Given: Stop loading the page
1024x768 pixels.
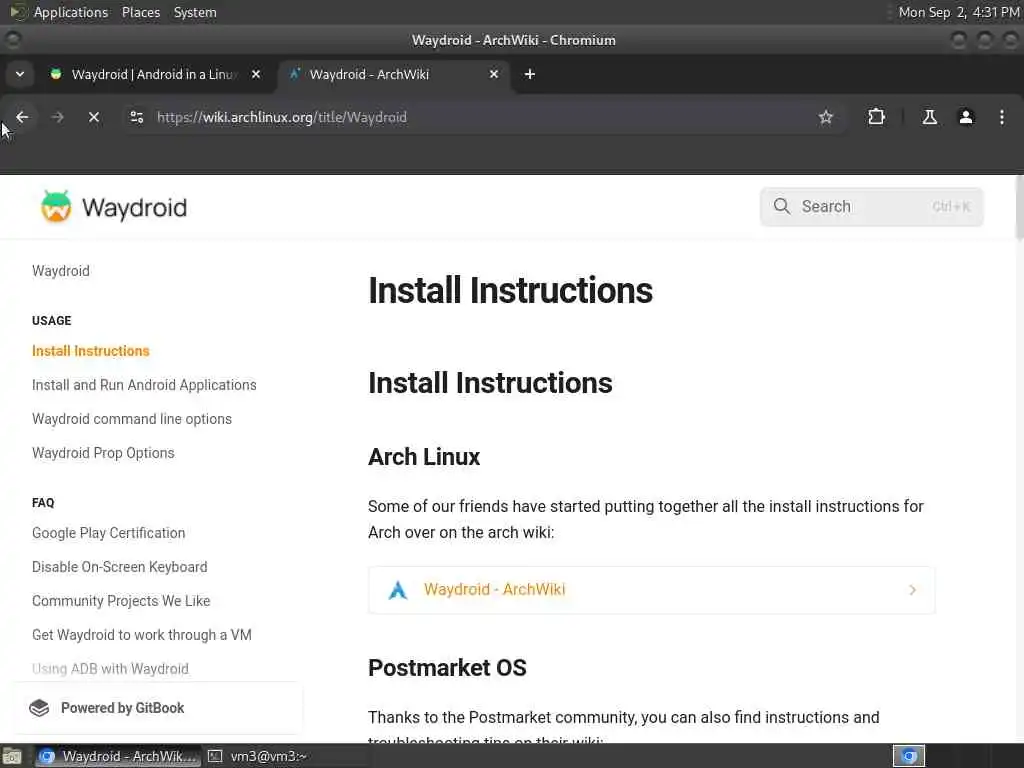Looking at the screenshot, I should tap(94, 117).
